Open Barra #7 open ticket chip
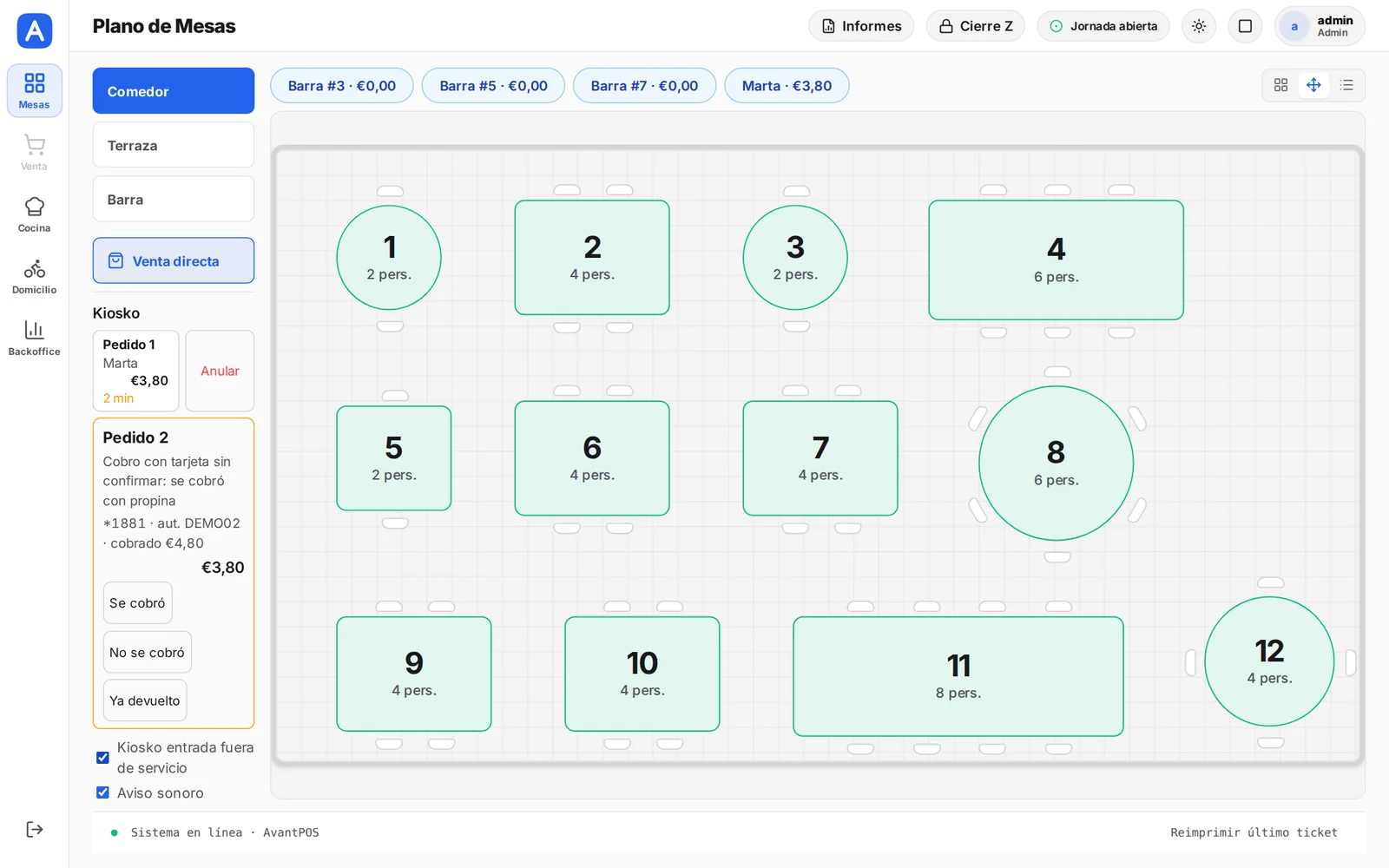1389x868 pixels. 644,86
